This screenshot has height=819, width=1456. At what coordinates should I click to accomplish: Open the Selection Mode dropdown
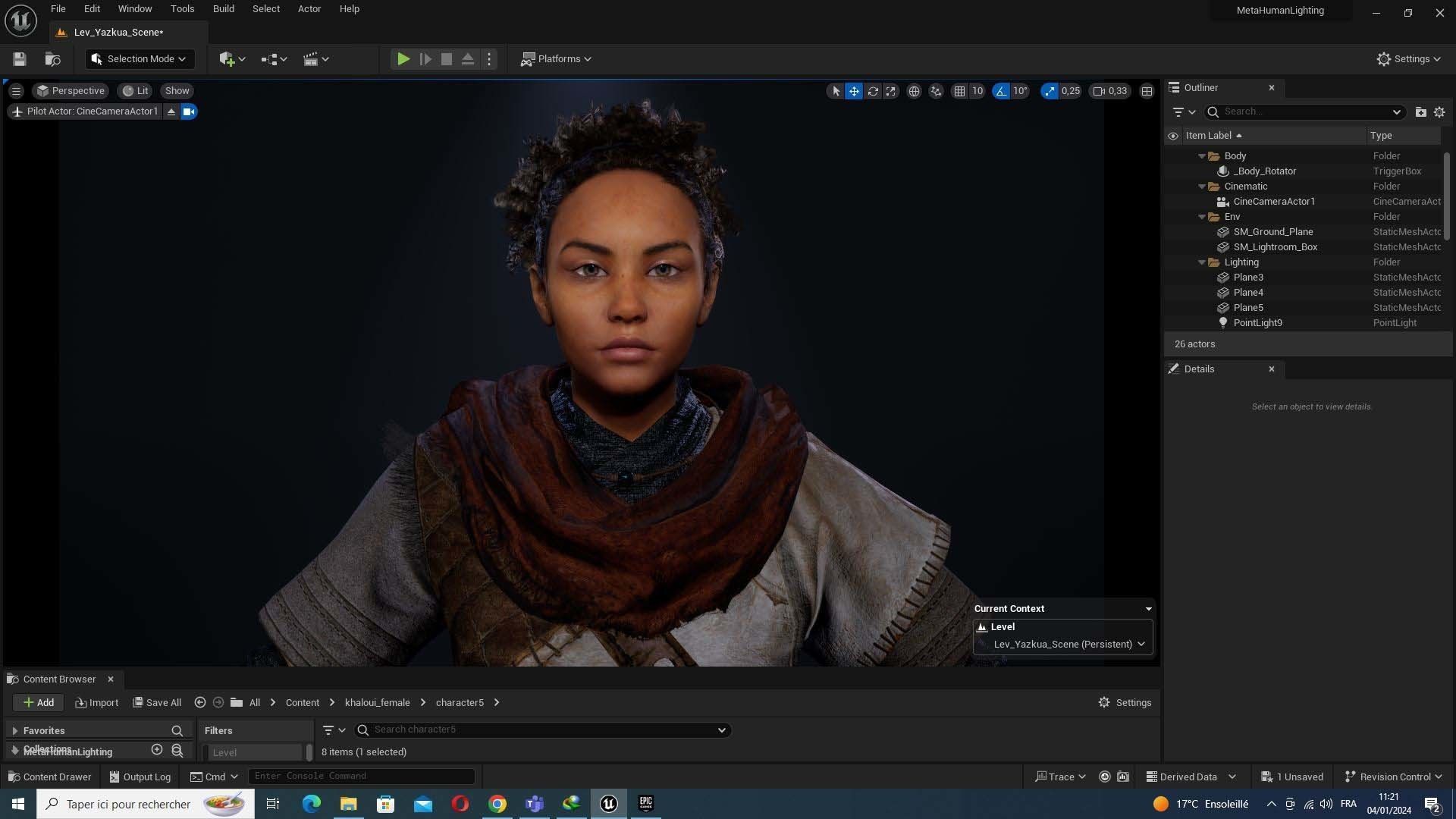[140, 59]
